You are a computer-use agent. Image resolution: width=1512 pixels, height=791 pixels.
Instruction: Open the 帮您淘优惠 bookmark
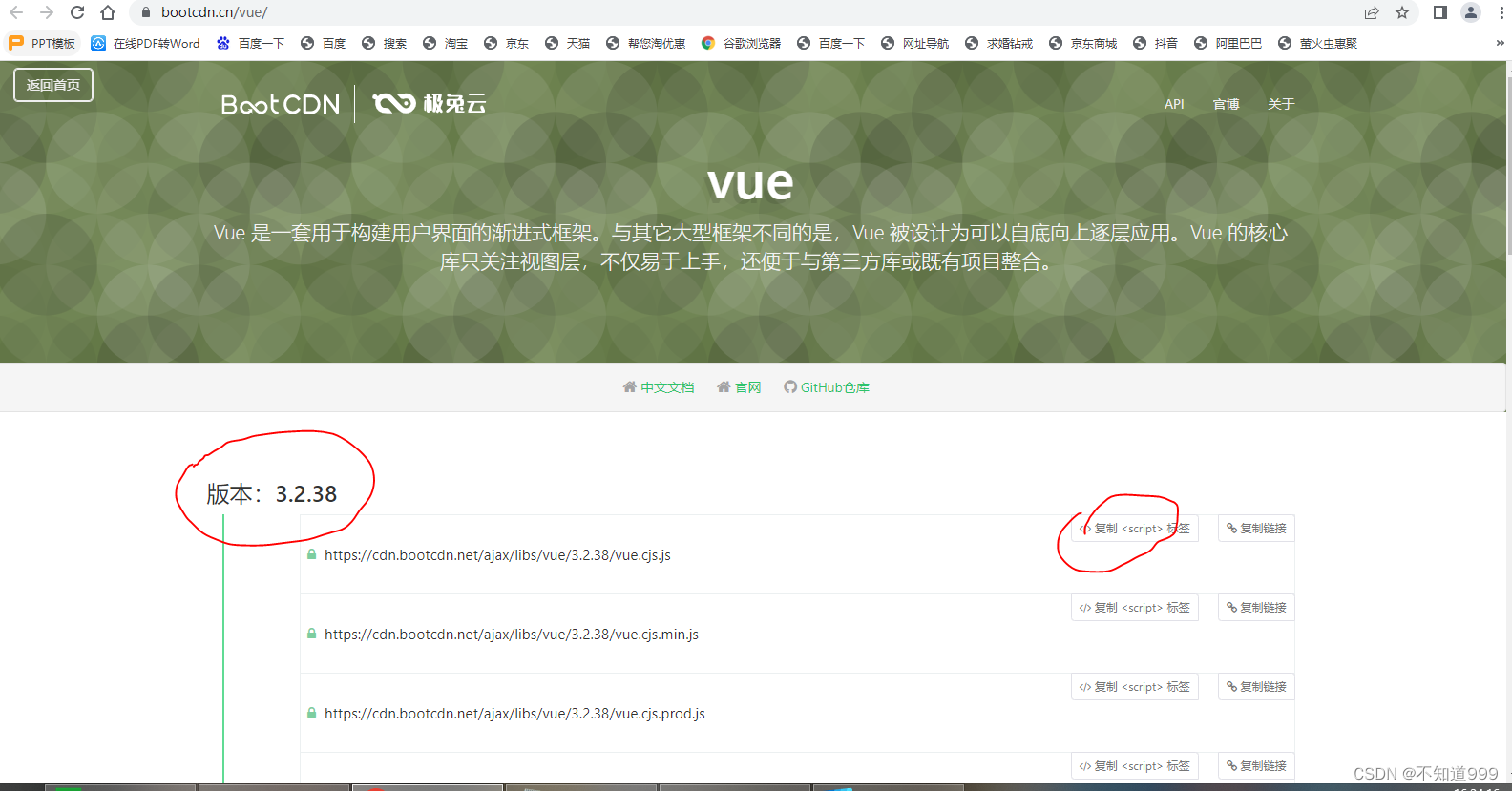646,43
